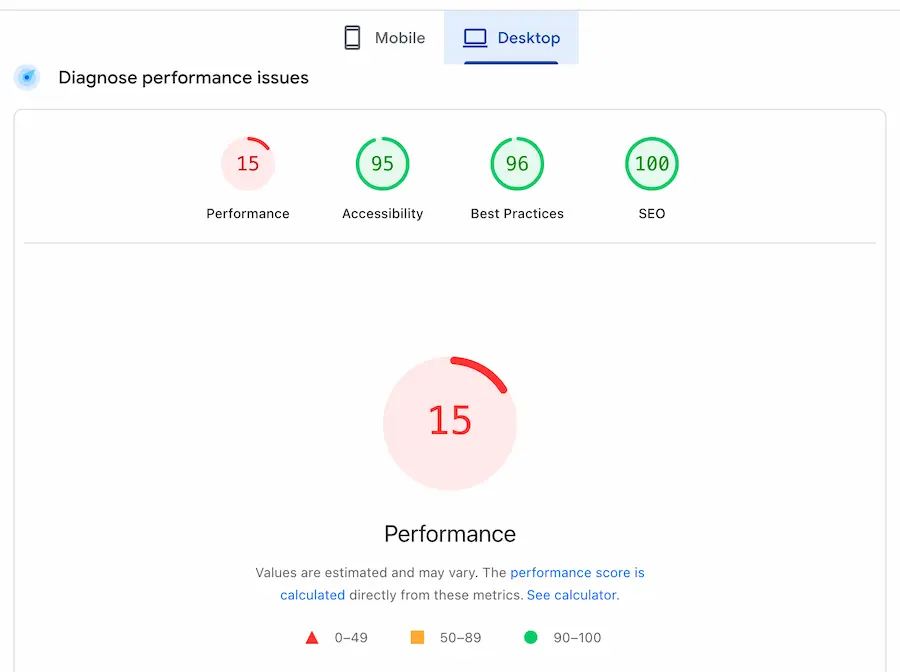The height and width of the screenshot is (672, 900).
Task: Switch to the Desktop tab
Action: click(x=512, y=37)
